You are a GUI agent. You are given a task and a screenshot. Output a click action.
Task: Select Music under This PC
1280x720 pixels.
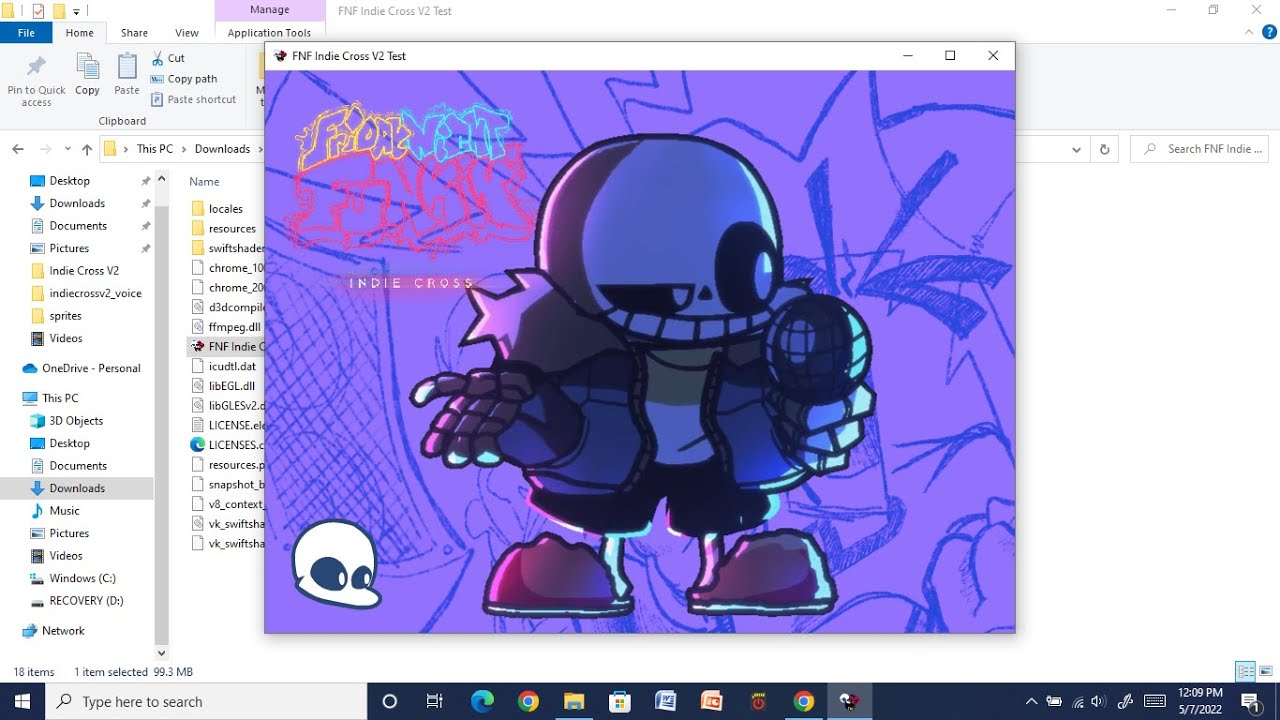64,511
